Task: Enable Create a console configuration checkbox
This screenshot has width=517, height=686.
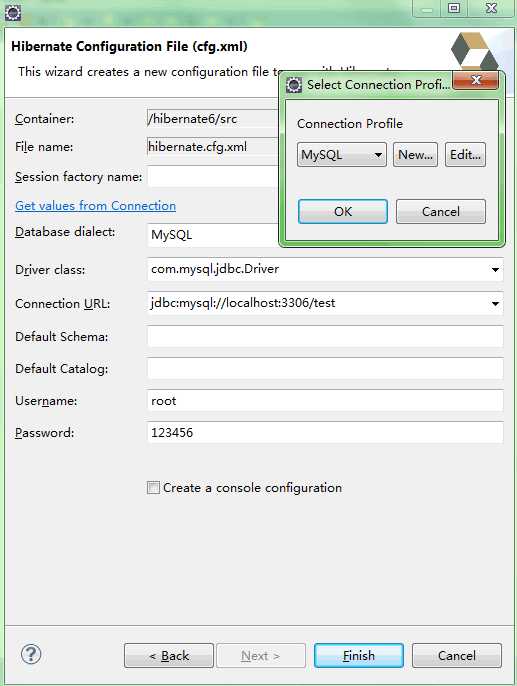Action: point(153,487)
